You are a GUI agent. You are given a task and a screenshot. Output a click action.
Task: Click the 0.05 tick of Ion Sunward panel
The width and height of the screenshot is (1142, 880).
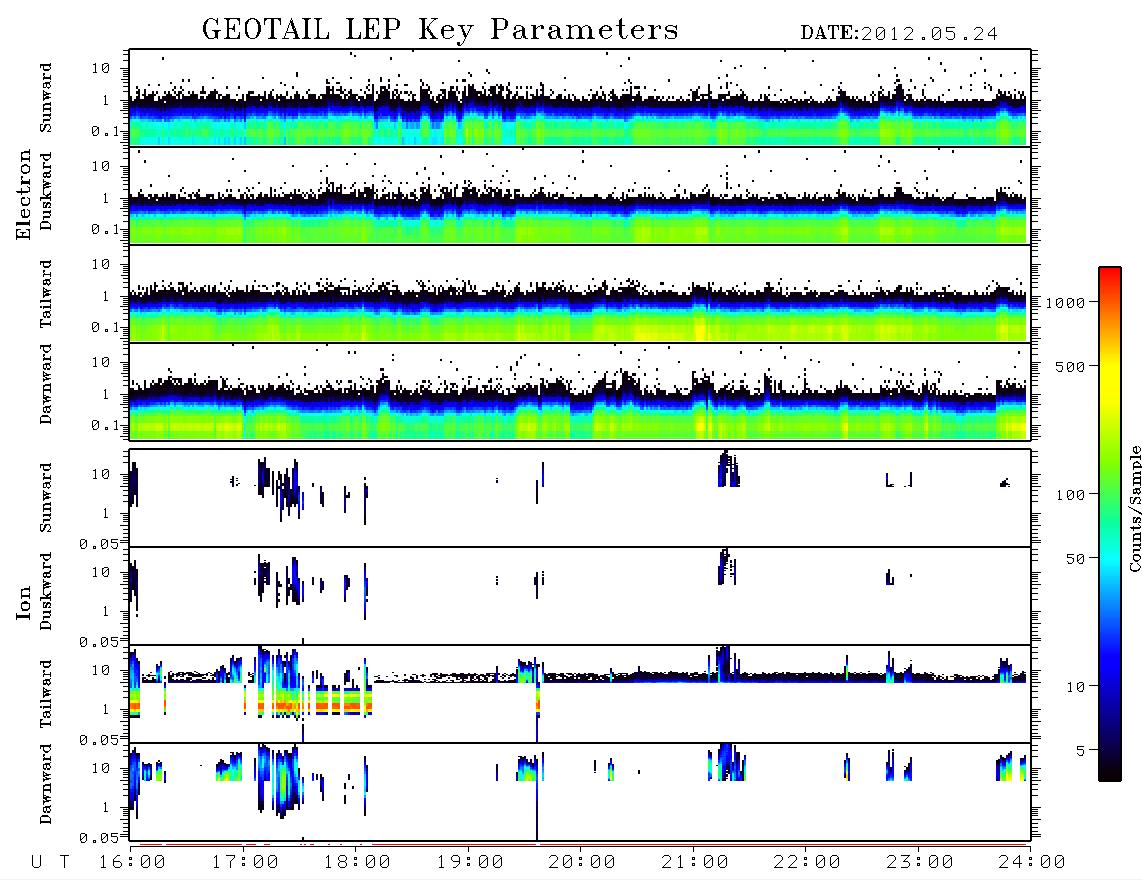(x=99, y=544)
